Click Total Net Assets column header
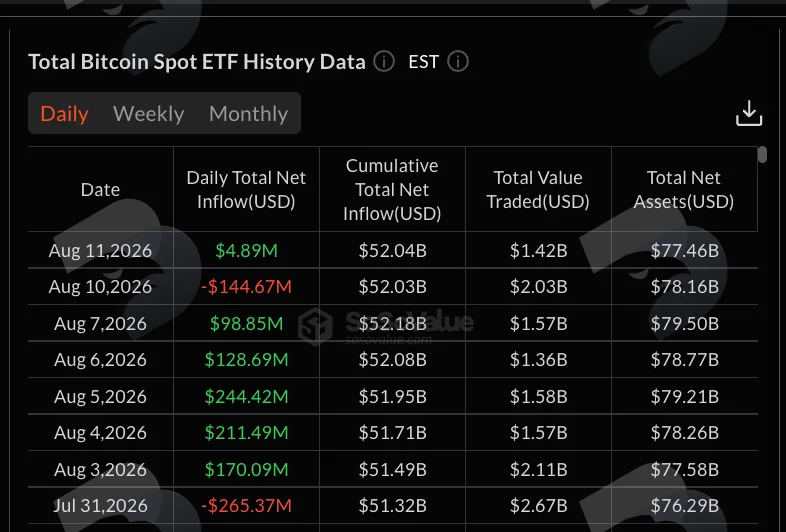This screenshot has width=786, height=532. pyautogui.click(x=684, y=190)
